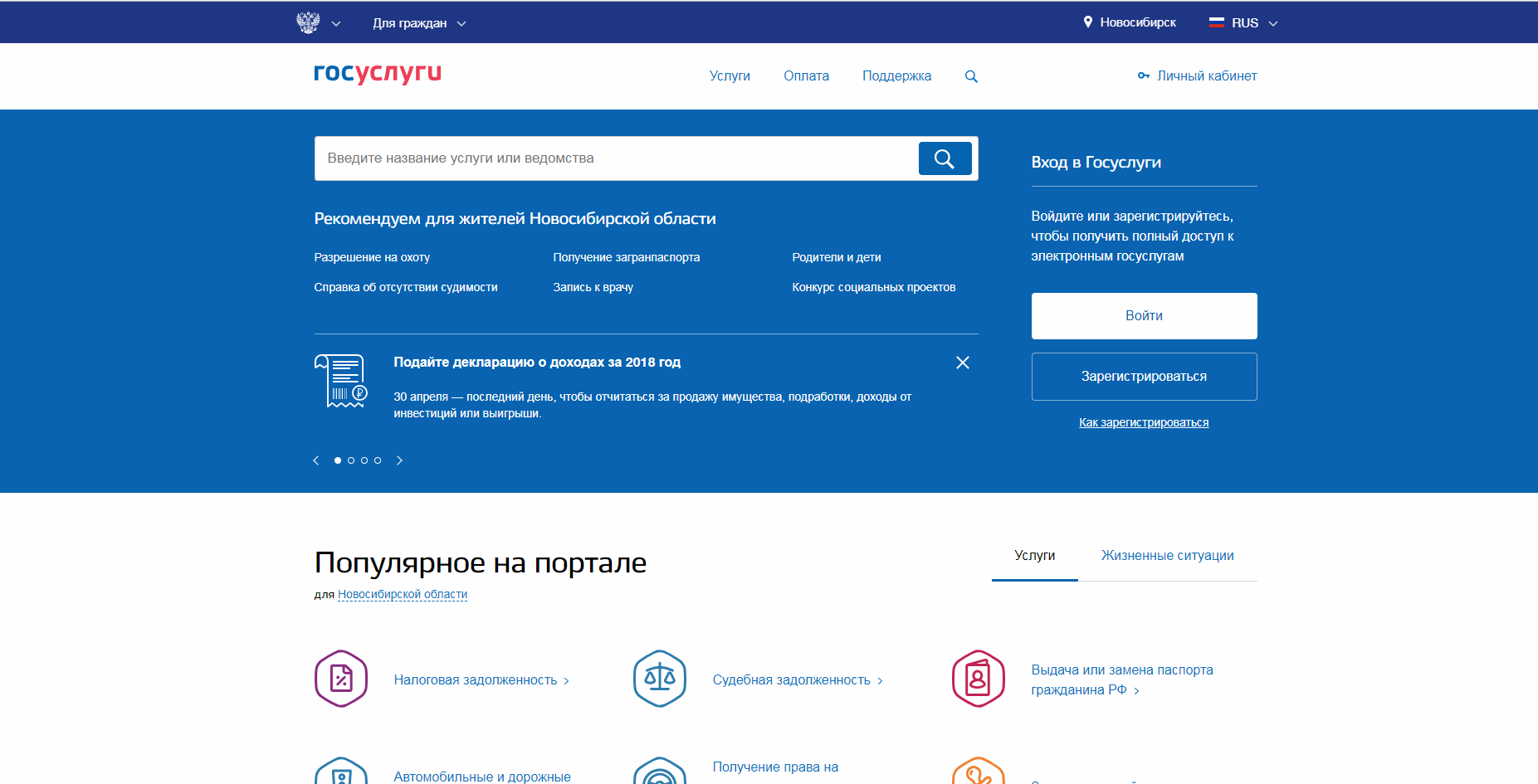Screen dimensions: 1538x784
Task: Open Получение загранпаспорта link
Action: tap(627, 257)
